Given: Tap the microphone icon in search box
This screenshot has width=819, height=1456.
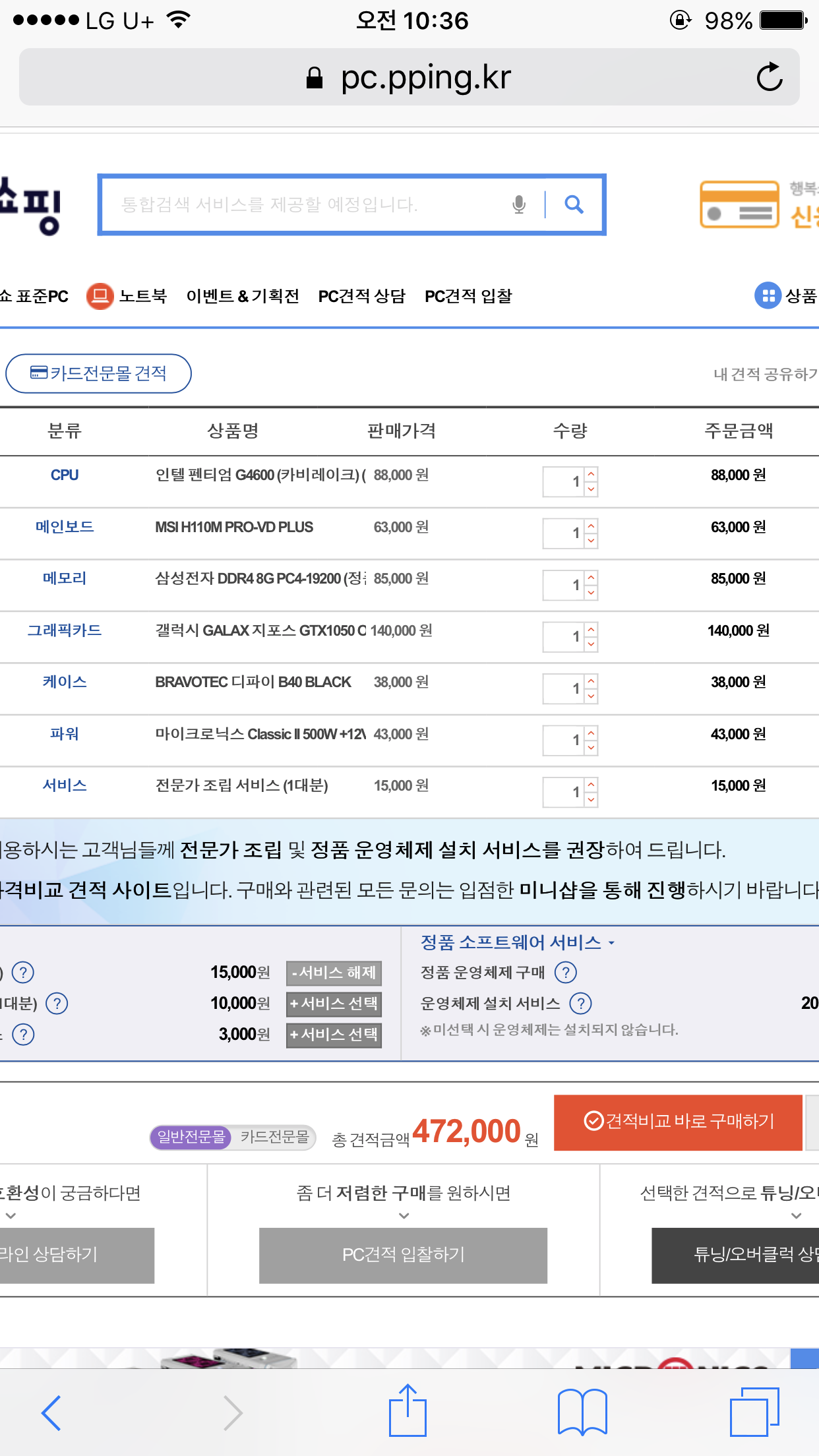Looking at the screenshot, I should pos(519,204).
